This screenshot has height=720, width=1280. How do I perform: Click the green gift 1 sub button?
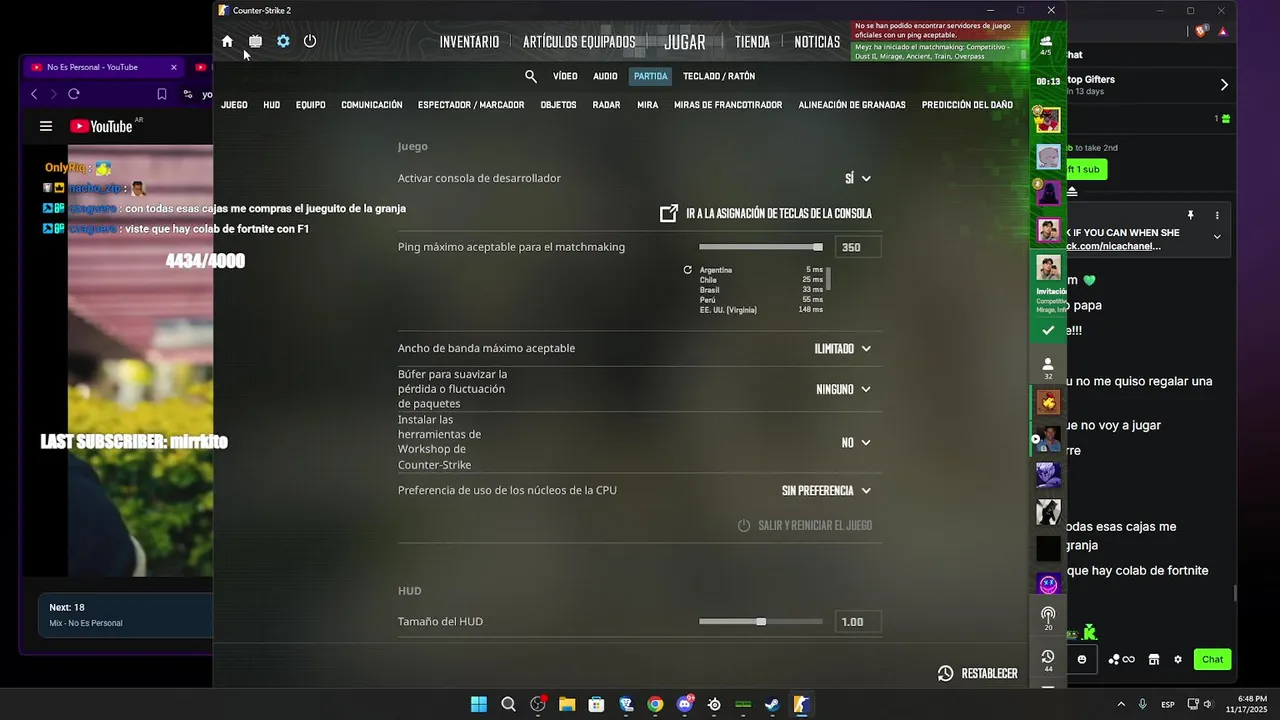(x=1087, y=170)
